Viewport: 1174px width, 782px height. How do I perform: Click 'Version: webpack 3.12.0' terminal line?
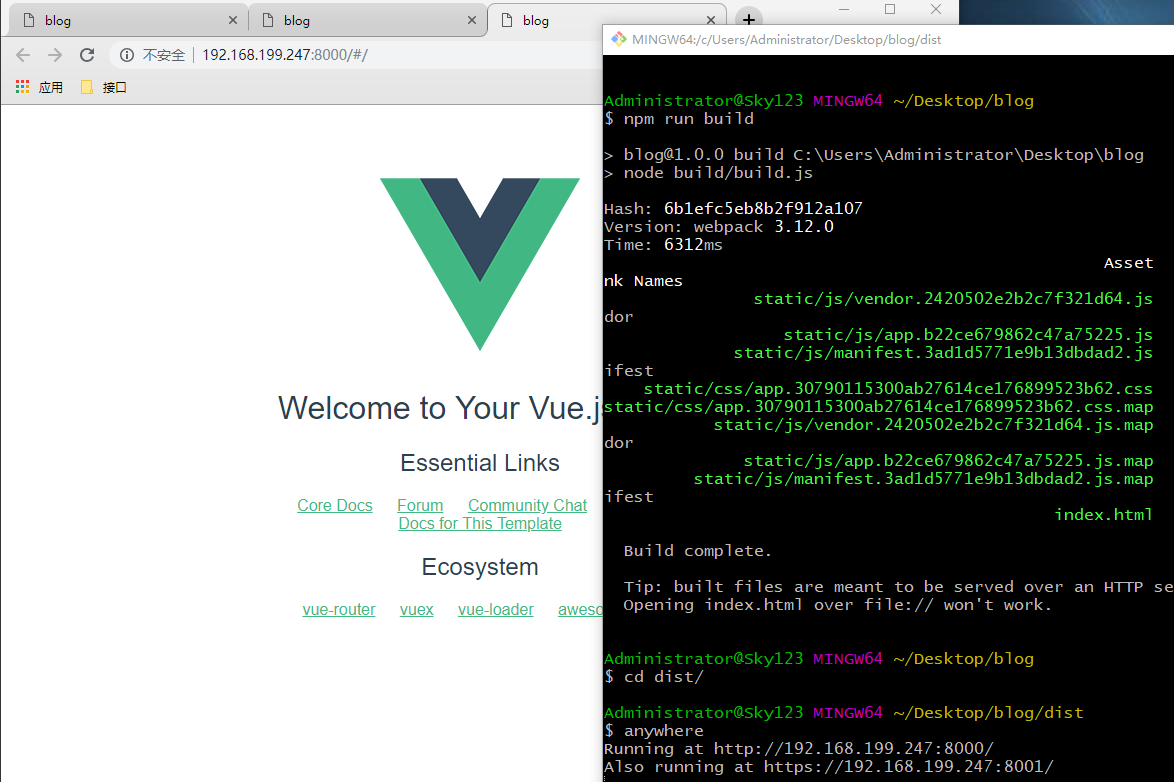(719, 226)
